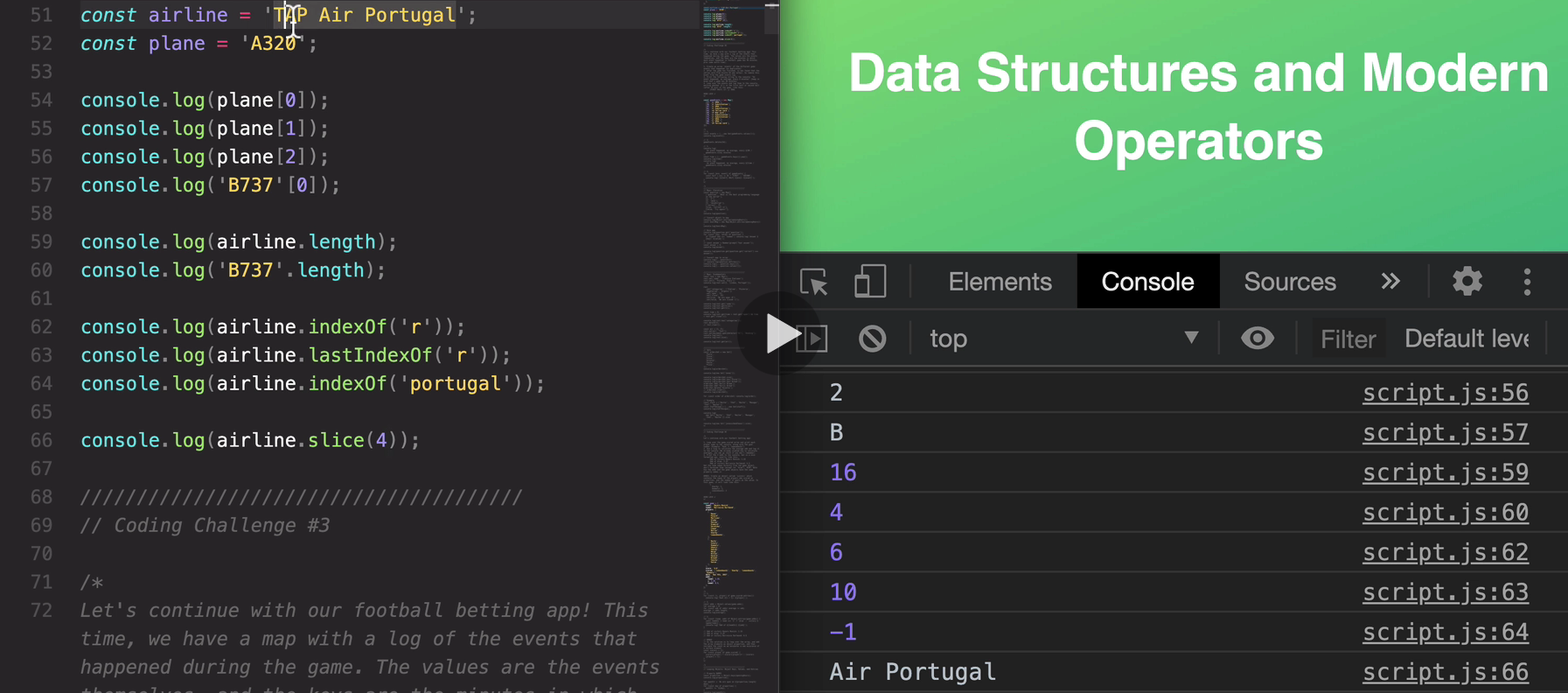Click the 'A320' string on line 52

(x=273, y=44)
